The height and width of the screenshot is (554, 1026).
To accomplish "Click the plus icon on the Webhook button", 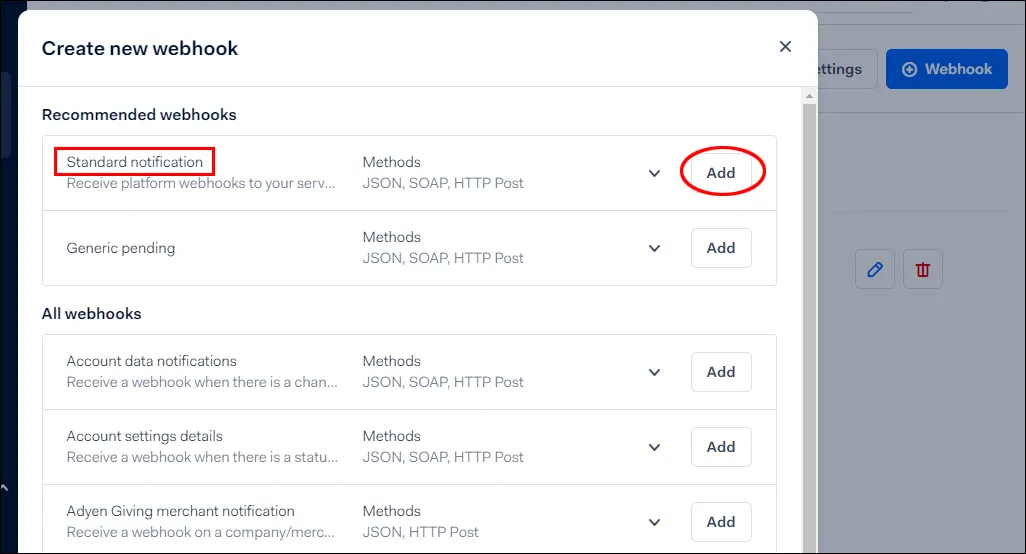I will [x=910, y=69].
